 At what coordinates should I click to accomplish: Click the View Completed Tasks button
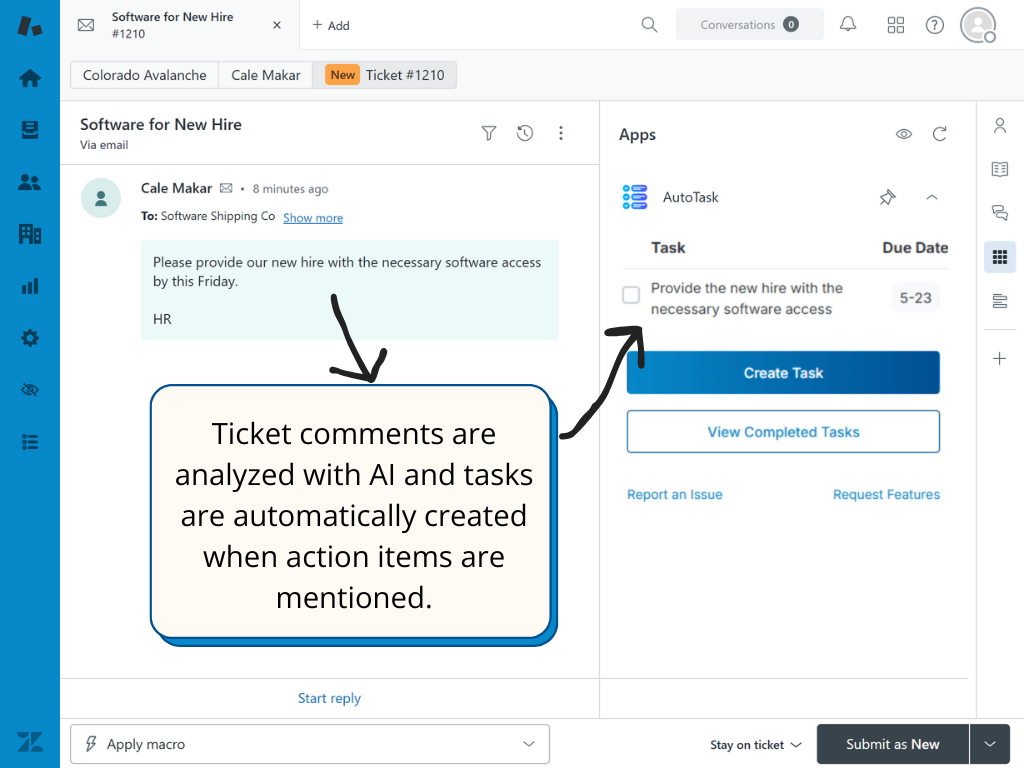click(x=783, y=432)
